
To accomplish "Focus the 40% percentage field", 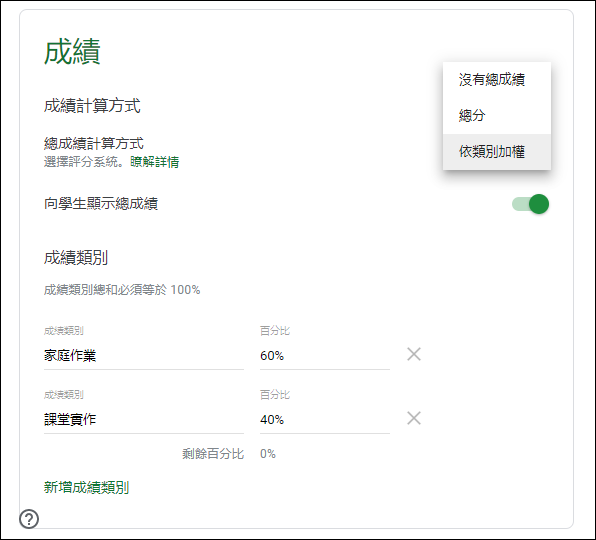I will coord(325,420).
